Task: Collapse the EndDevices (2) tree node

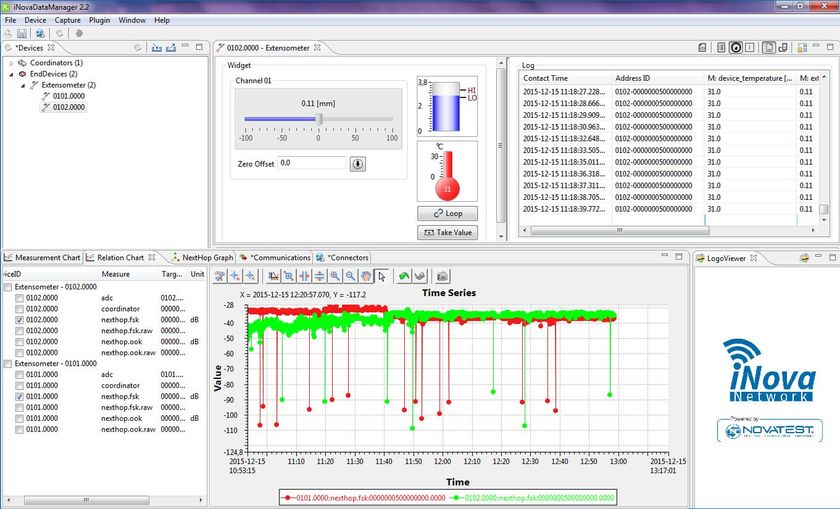Action: point(11,74)
